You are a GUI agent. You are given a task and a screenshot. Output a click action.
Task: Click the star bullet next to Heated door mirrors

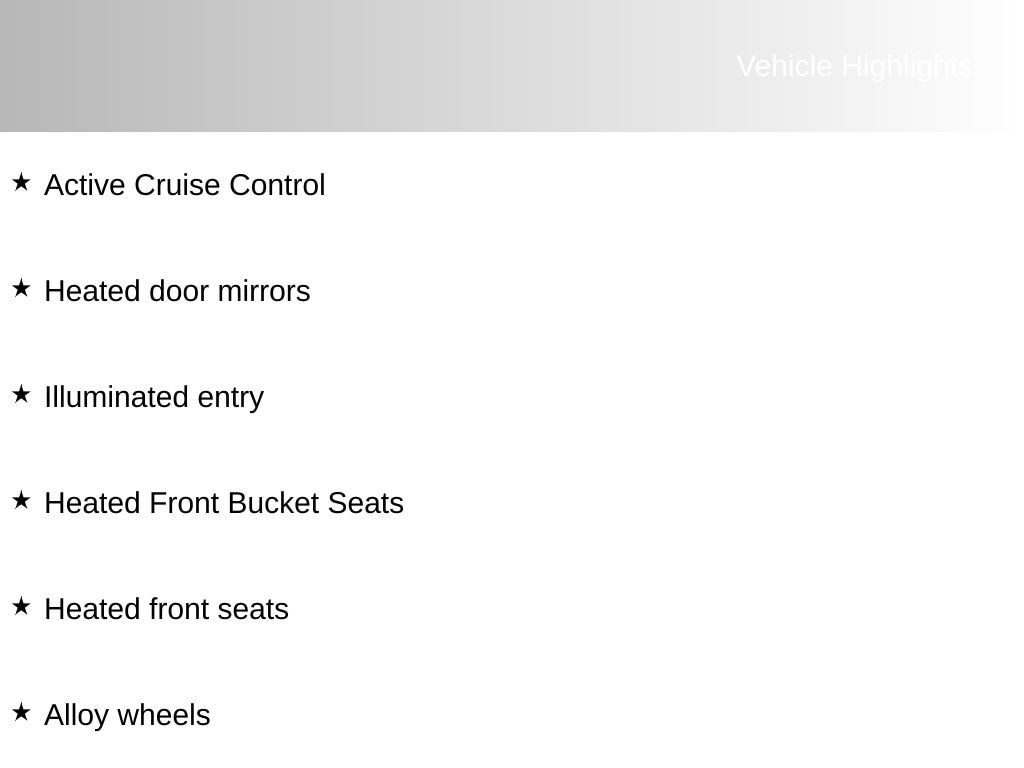tap(21, 288)
